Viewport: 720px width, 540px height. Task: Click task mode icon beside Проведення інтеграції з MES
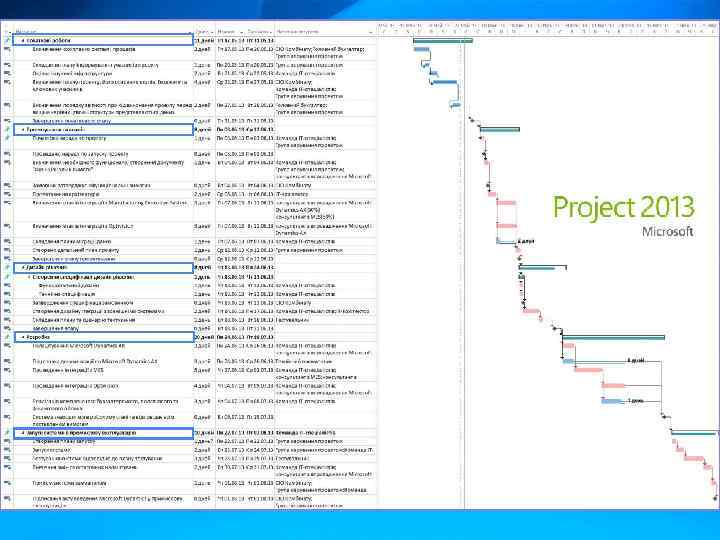click(x=7, y=370)
